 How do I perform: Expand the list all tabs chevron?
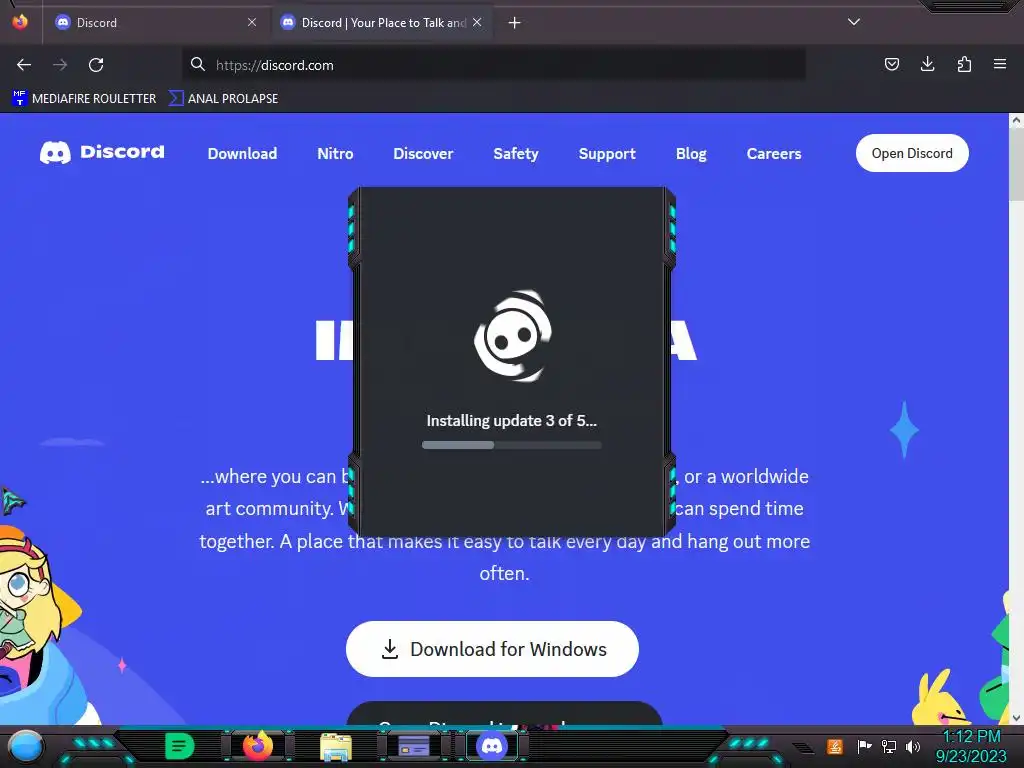854,22
